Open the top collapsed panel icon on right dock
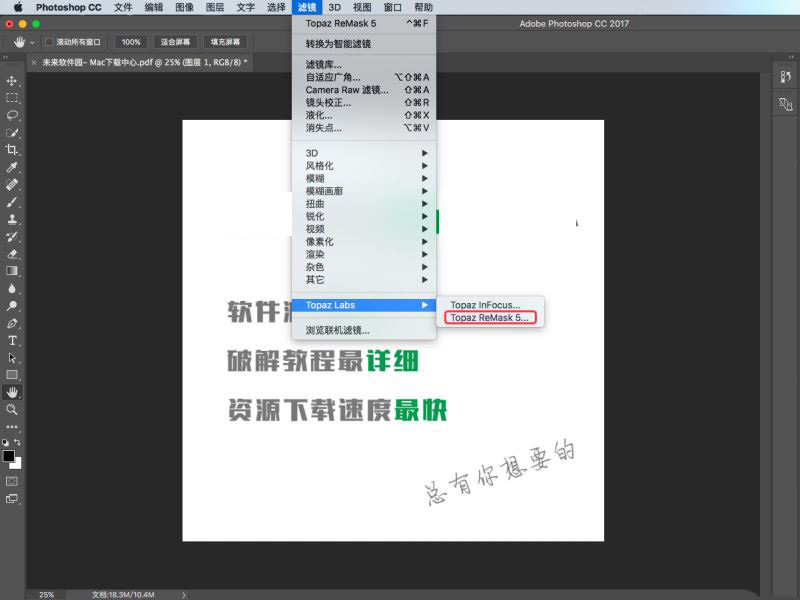800x600 pixels. [785, 77]
